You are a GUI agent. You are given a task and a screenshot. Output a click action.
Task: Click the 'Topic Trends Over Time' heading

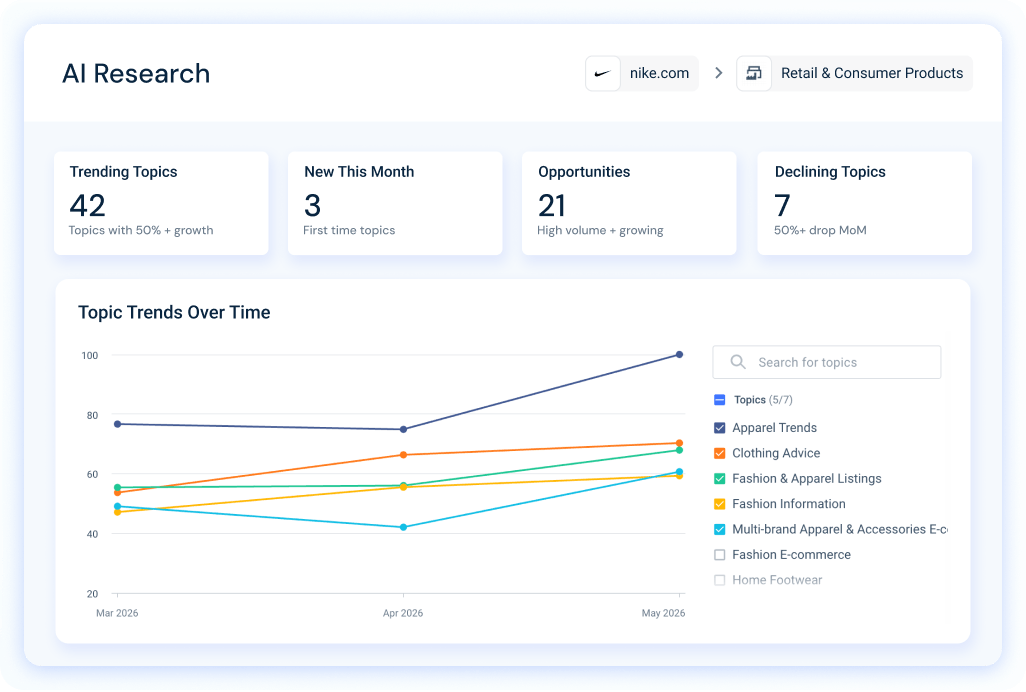174,312
